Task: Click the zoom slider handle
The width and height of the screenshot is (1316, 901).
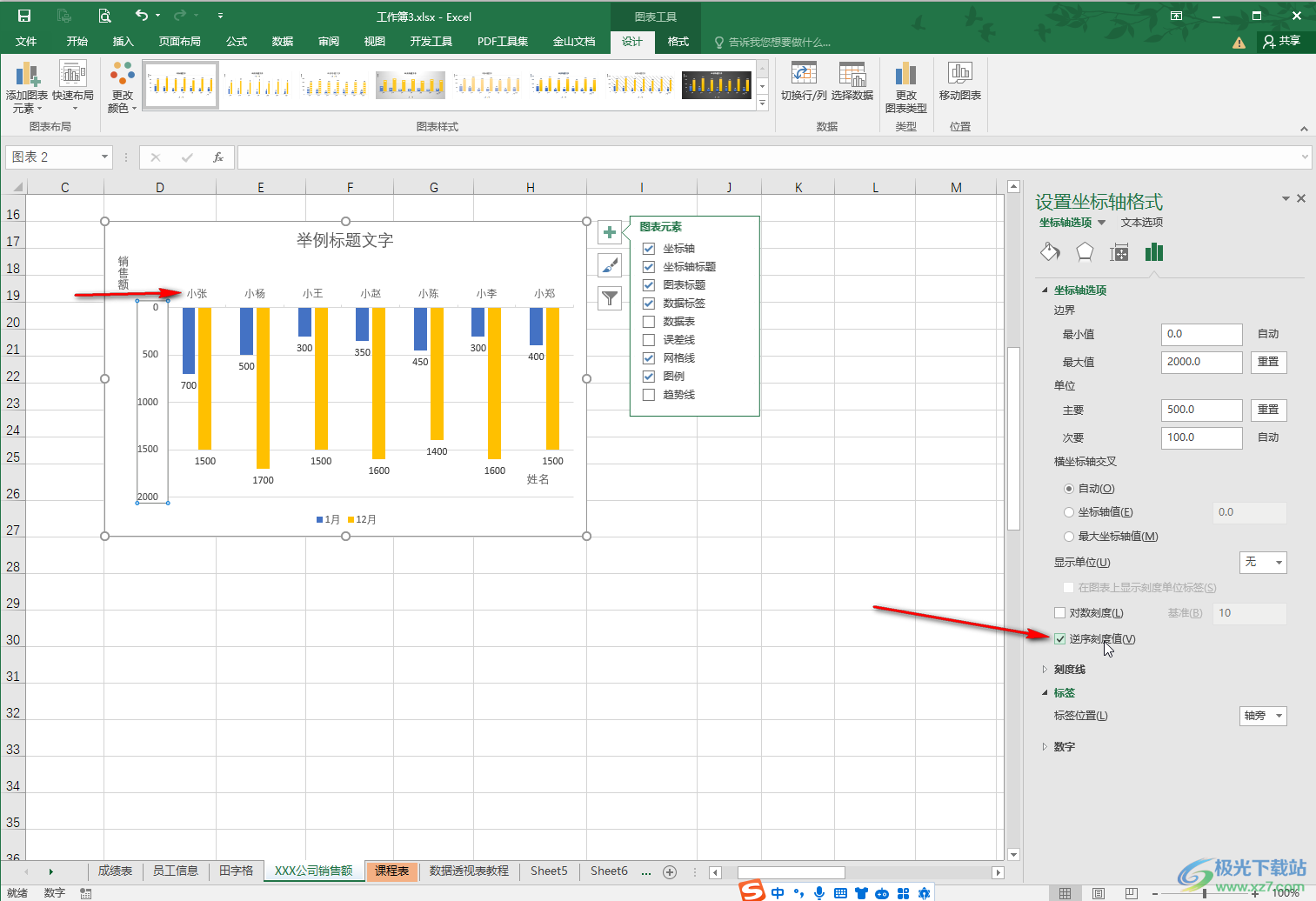Action: click(1204, 893)
